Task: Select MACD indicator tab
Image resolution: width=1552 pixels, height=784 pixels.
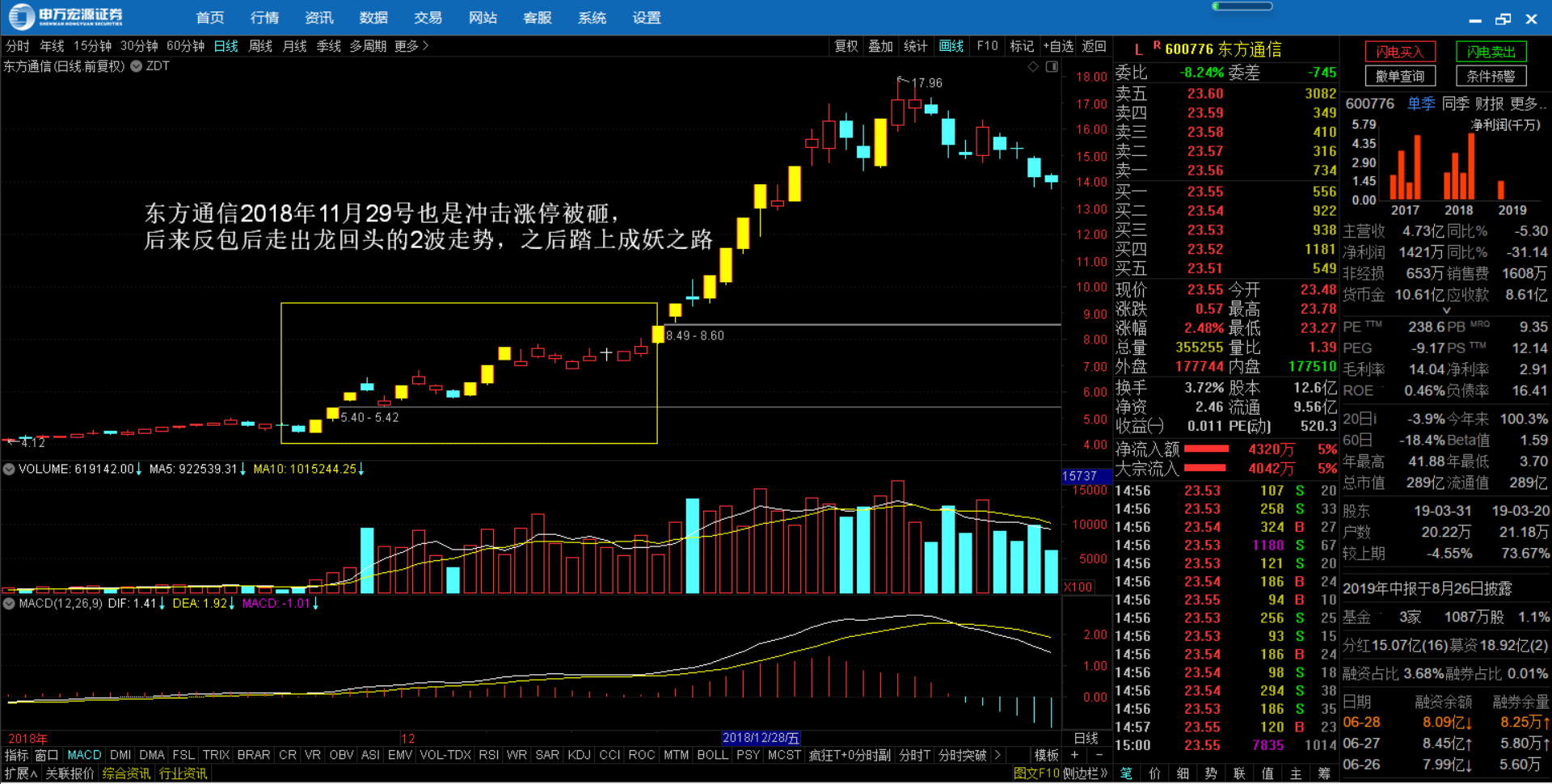Action: point(84,755)
